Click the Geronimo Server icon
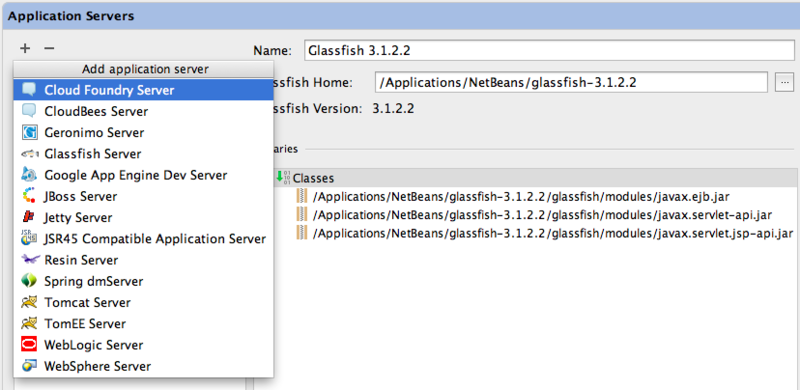 [x=30, y=132]
